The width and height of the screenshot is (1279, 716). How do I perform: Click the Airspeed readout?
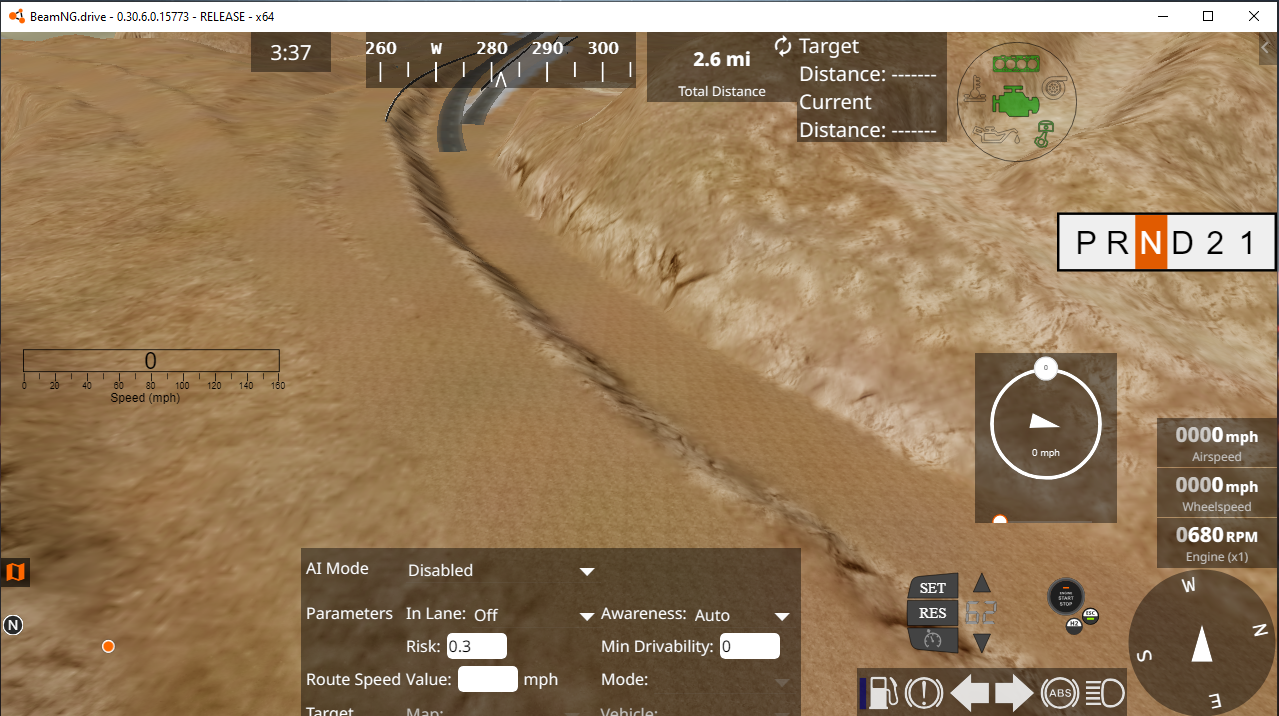1217,443
